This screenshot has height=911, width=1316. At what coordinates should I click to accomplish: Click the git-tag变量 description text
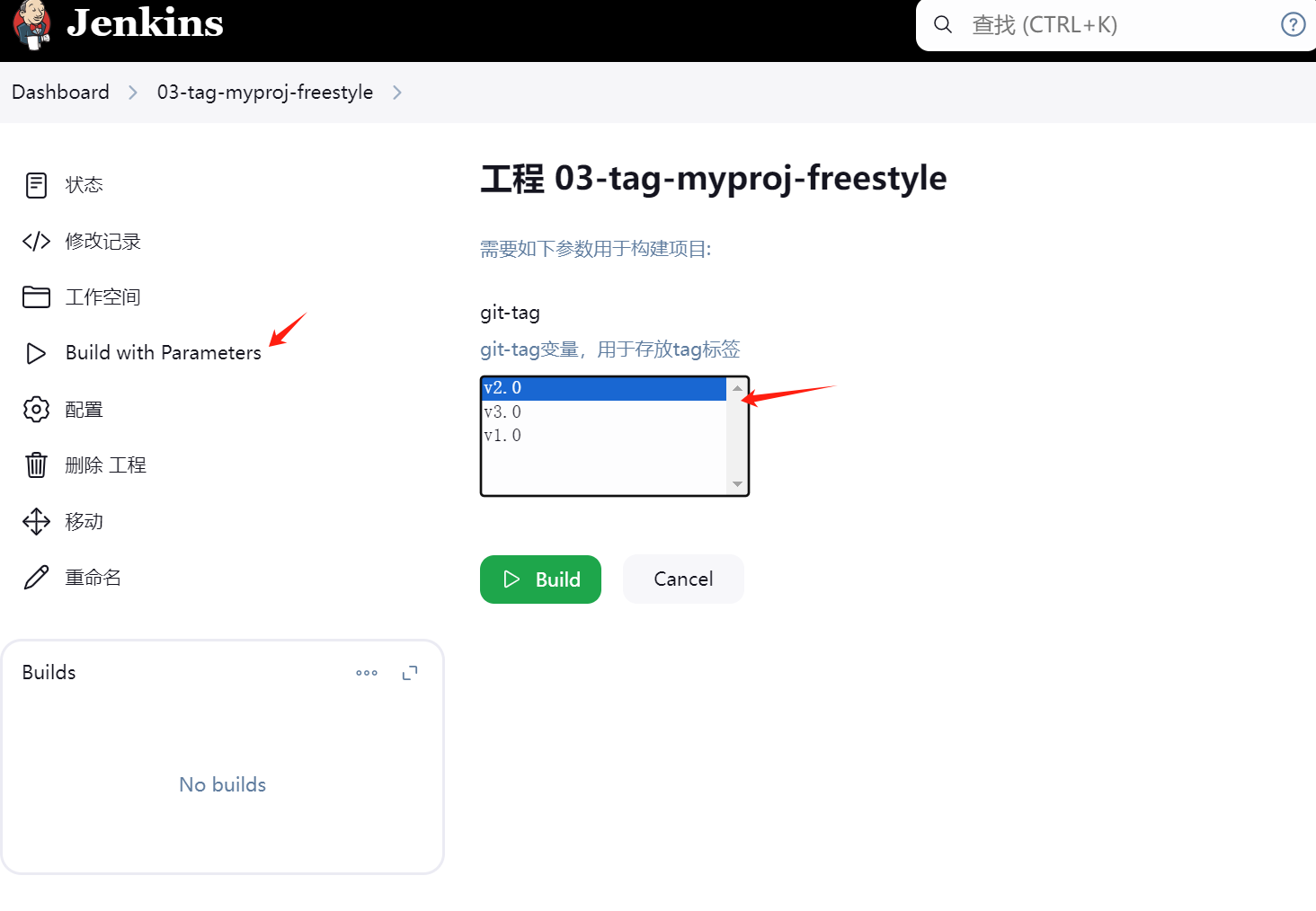pos(610,349)
